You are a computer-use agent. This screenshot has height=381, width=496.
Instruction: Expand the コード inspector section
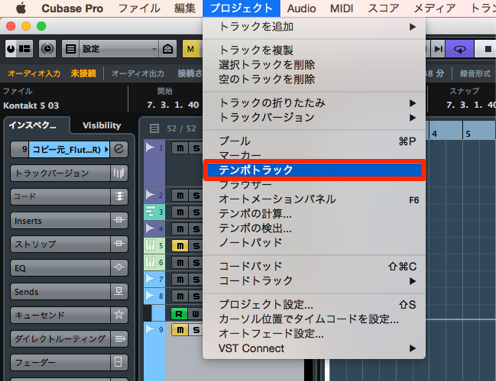pos(60,197)
